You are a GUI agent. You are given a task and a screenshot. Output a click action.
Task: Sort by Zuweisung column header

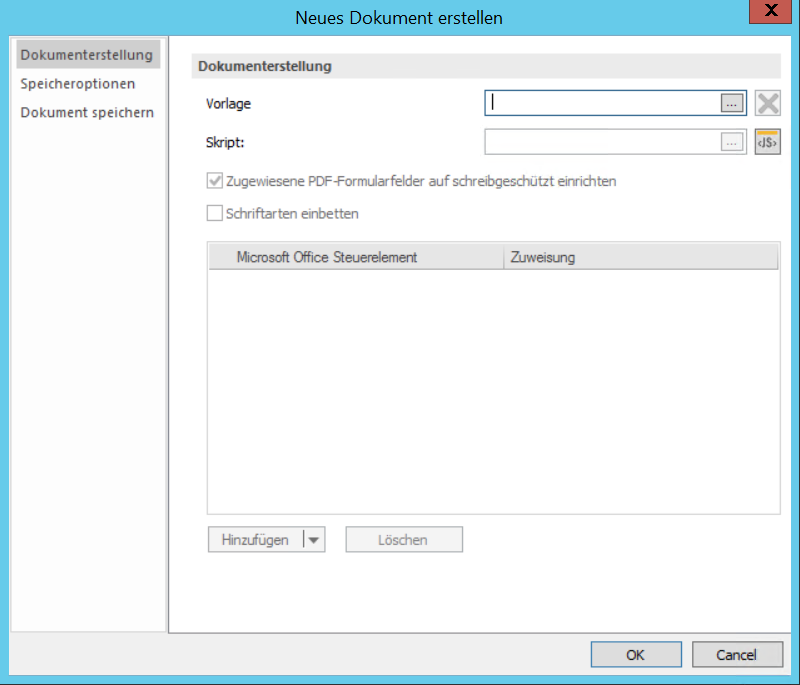point(641,257)
